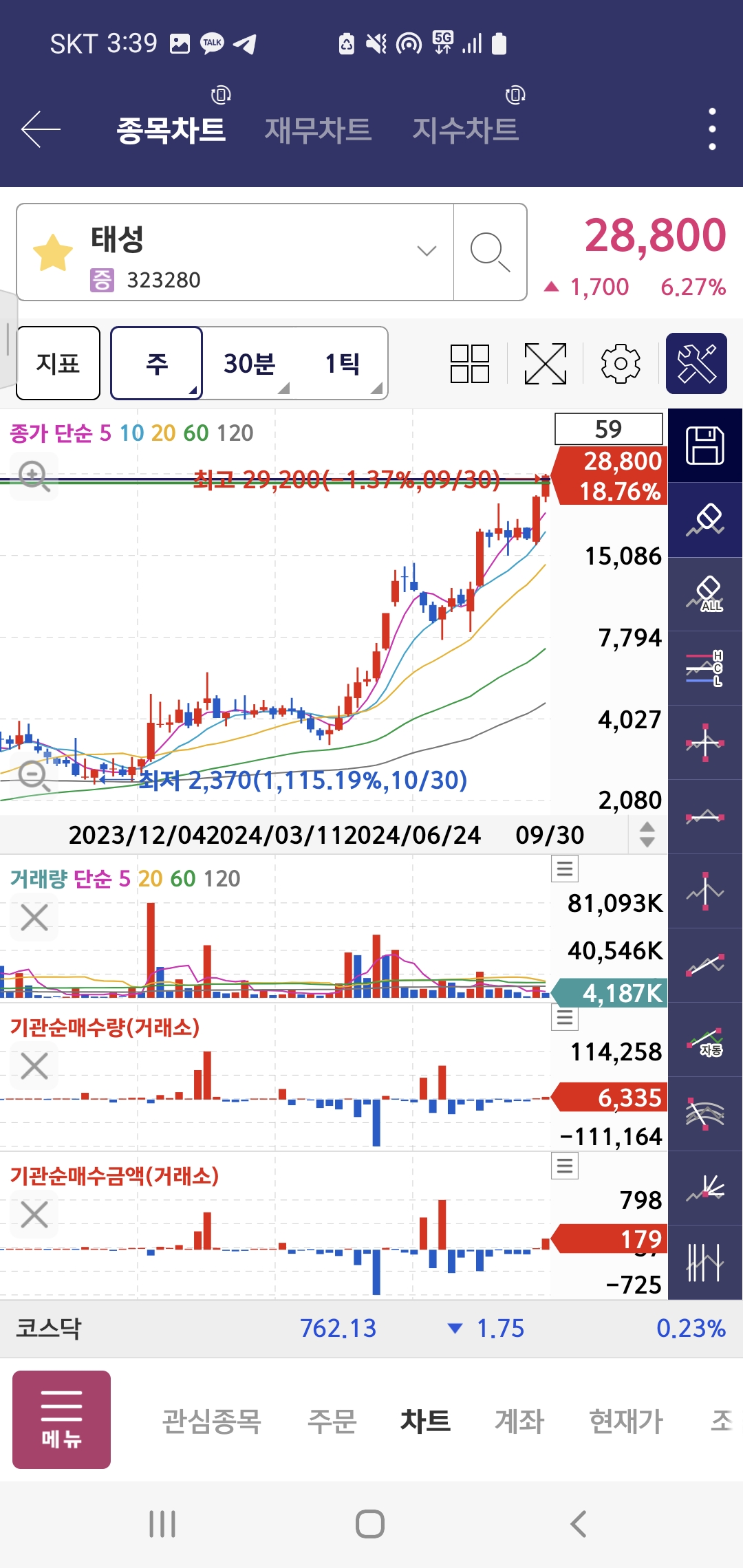743x1568 pixels.
Task: Select 차트 in bottom bar
Action: [425, 1421]
